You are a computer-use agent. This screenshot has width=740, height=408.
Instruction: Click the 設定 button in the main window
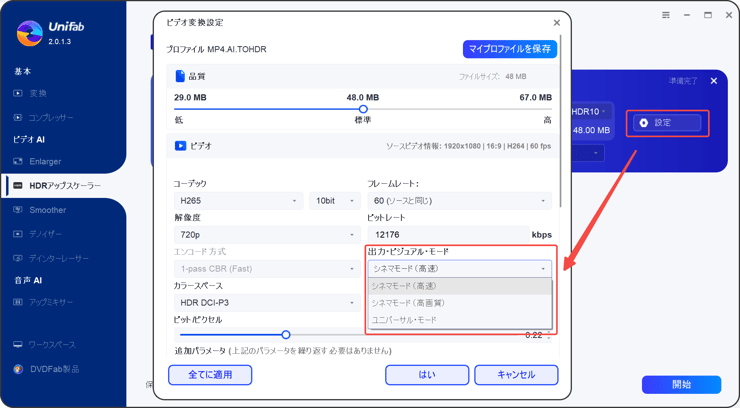pos(667,123)
